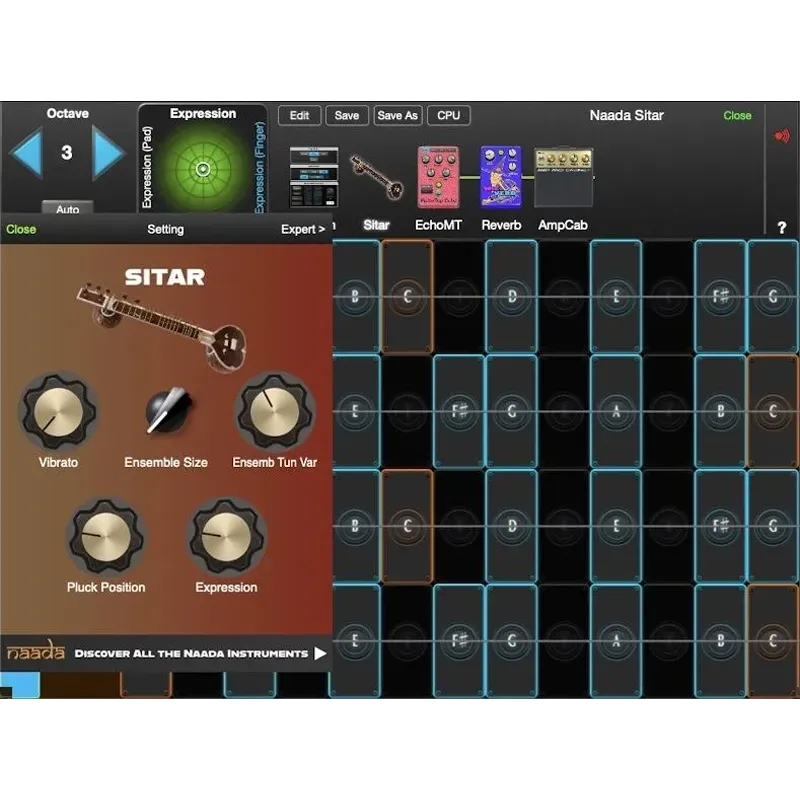Open the EchoMT pedal effect
Screen dimensions: 800x800
438,177
